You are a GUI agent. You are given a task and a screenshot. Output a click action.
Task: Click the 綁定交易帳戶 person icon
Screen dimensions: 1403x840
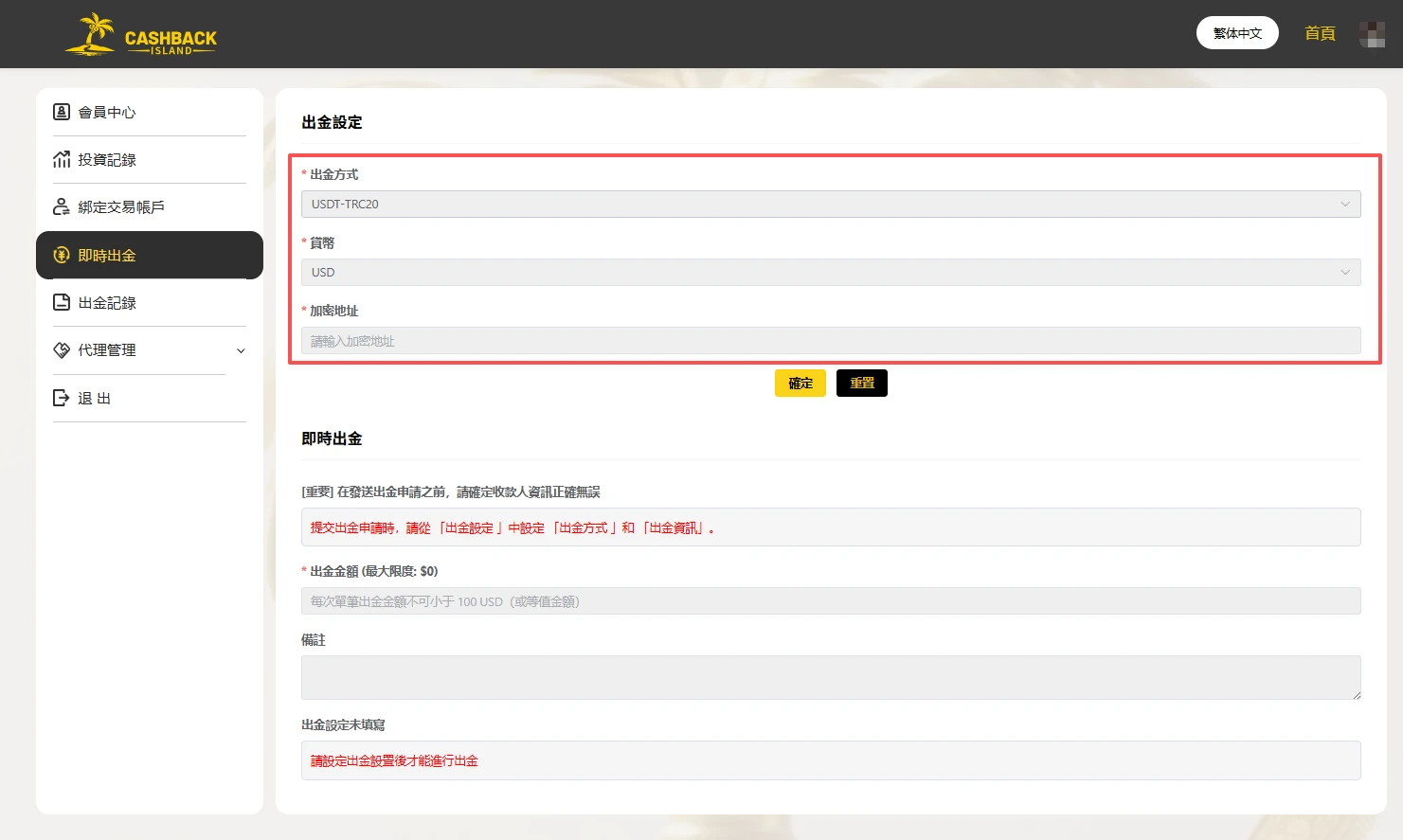point(62,206)
